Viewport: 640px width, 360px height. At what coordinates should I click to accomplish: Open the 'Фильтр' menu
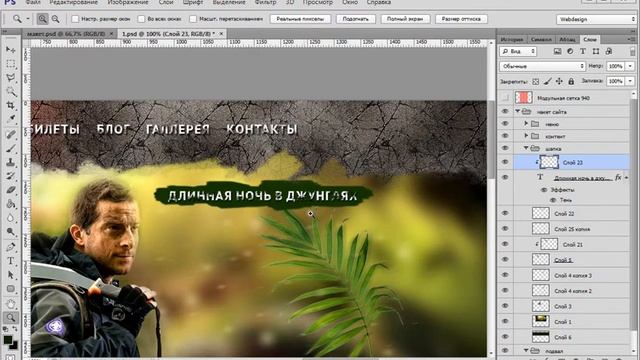pyautogui.click(x=265, y=2)
